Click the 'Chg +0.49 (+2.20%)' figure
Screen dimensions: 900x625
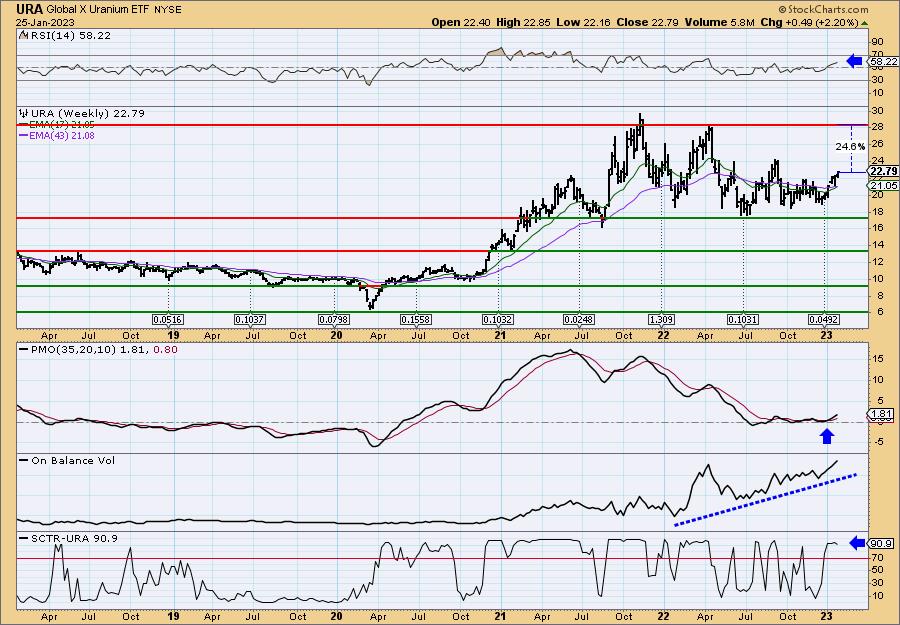(808, 22)
